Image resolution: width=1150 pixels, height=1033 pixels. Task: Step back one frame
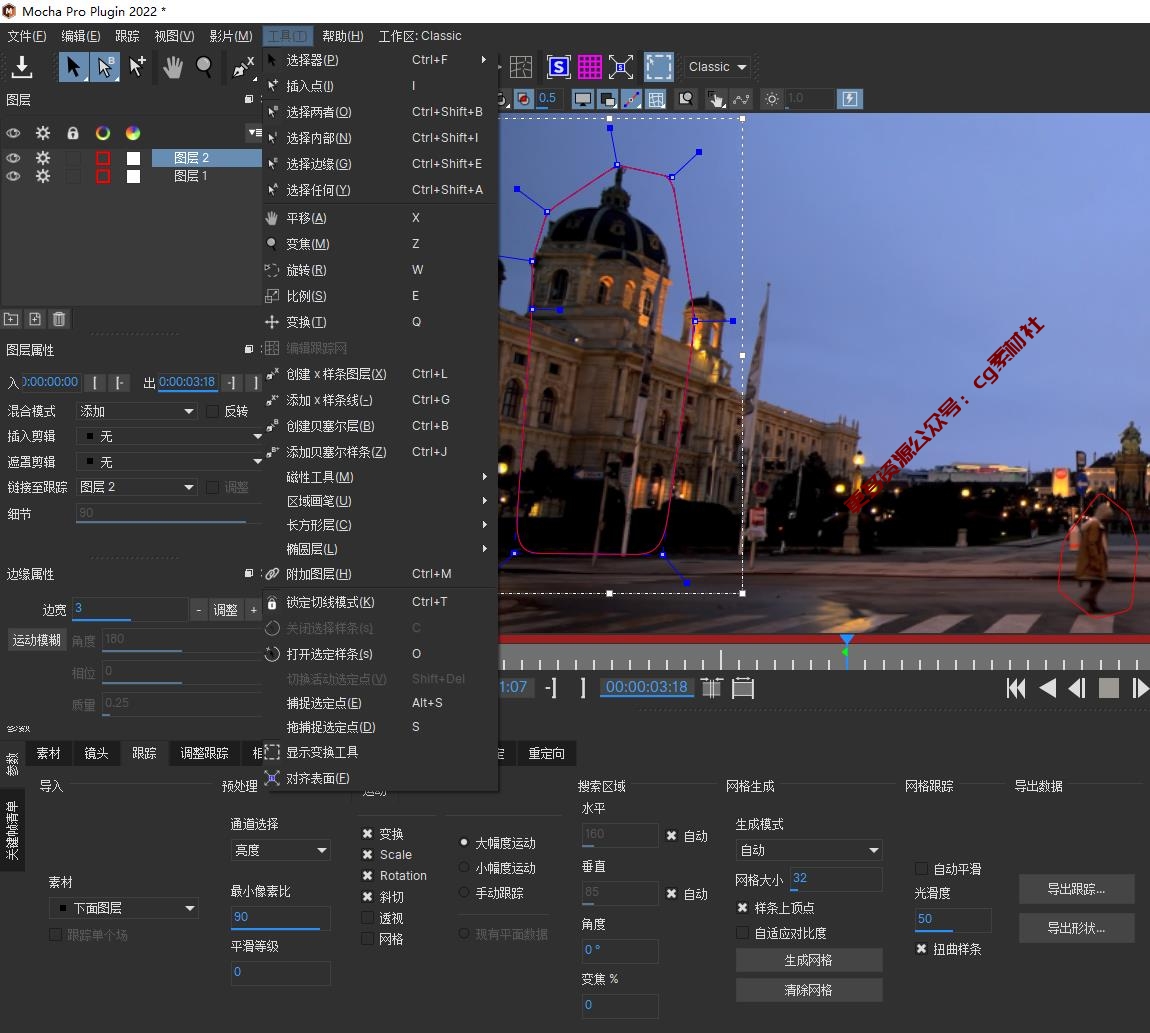pyautogui.click(x=1077, y=688)
